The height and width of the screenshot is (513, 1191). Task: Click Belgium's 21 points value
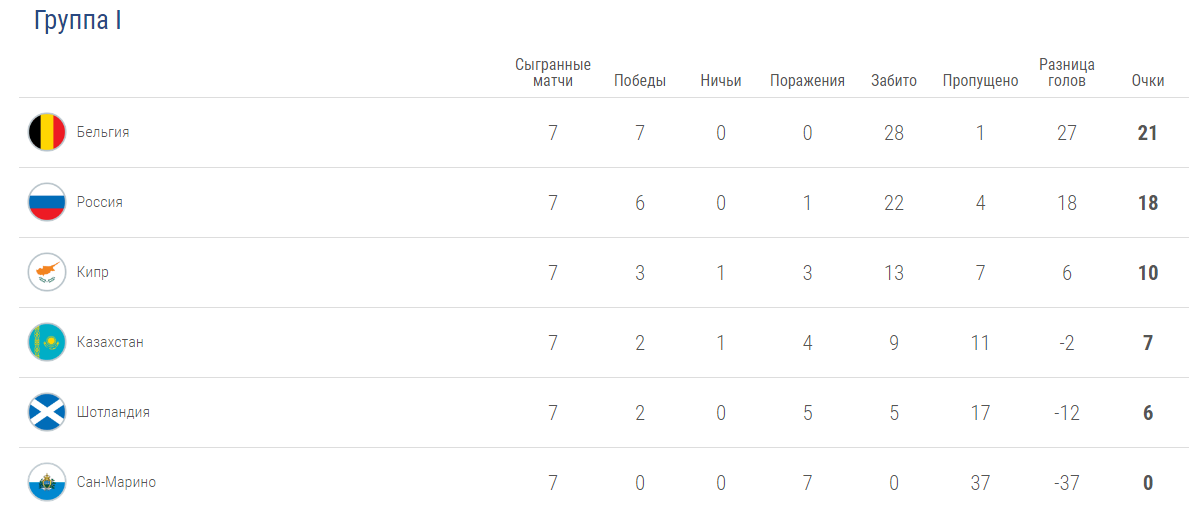tap(1148, 133)
